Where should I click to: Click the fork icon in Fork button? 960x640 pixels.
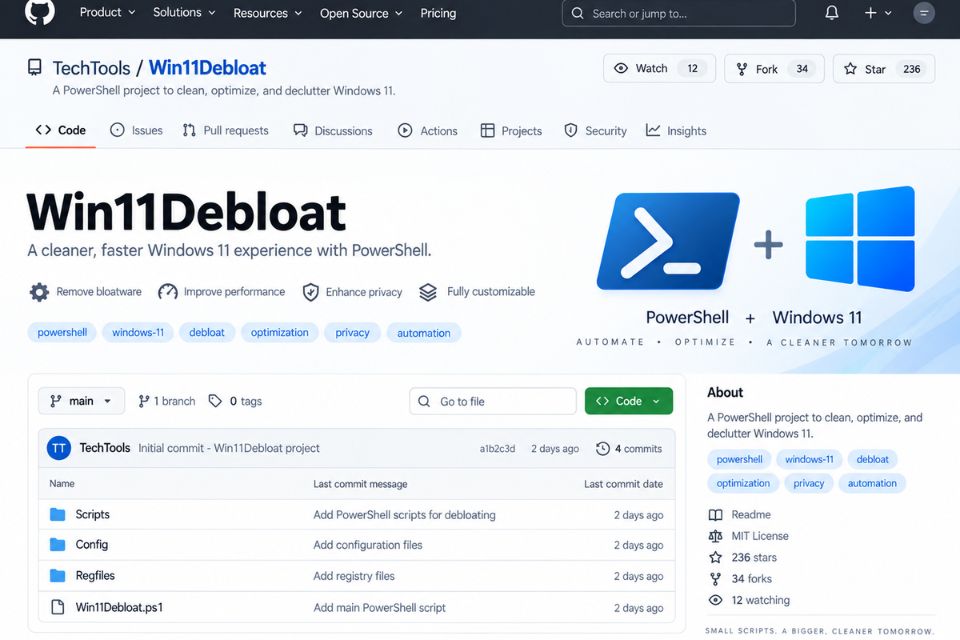[x=741, y=69]
